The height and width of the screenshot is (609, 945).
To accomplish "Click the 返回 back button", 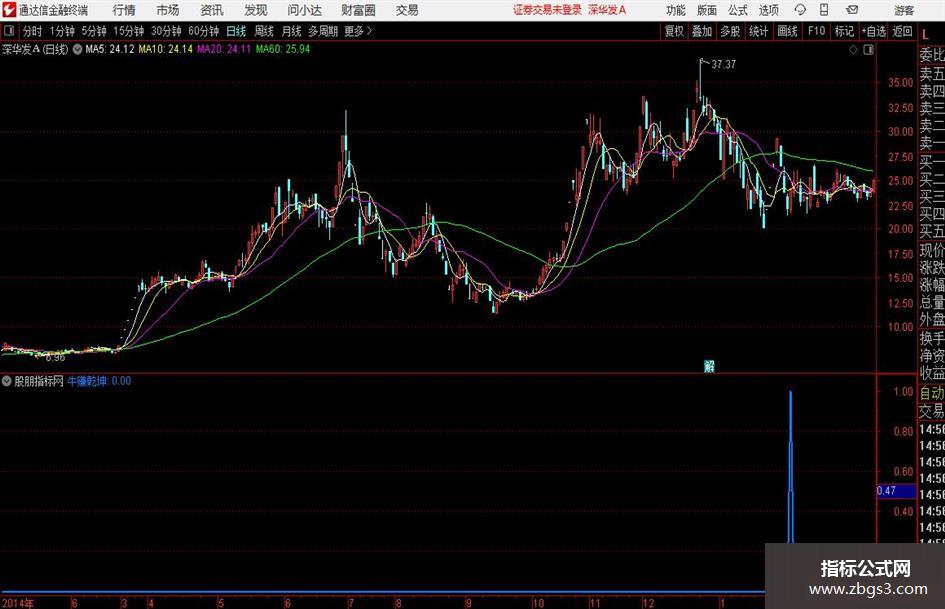I will click(902, 31).
